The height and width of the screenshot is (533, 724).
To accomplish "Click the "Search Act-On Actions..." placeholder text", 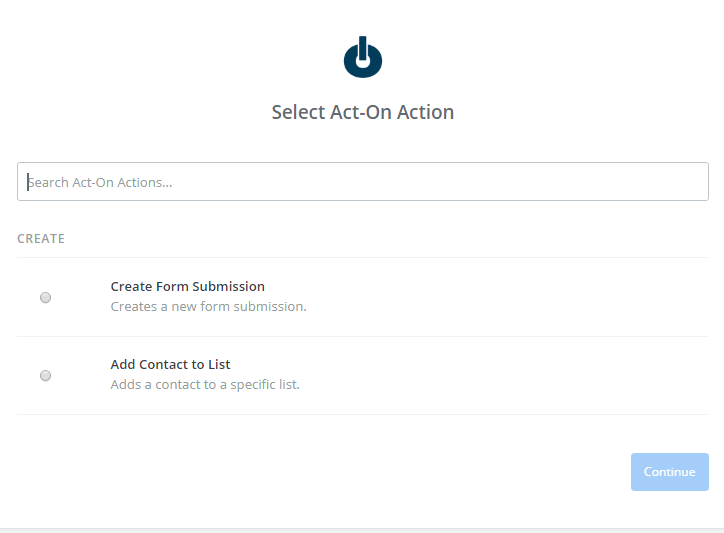I will (x=100, y=182).
